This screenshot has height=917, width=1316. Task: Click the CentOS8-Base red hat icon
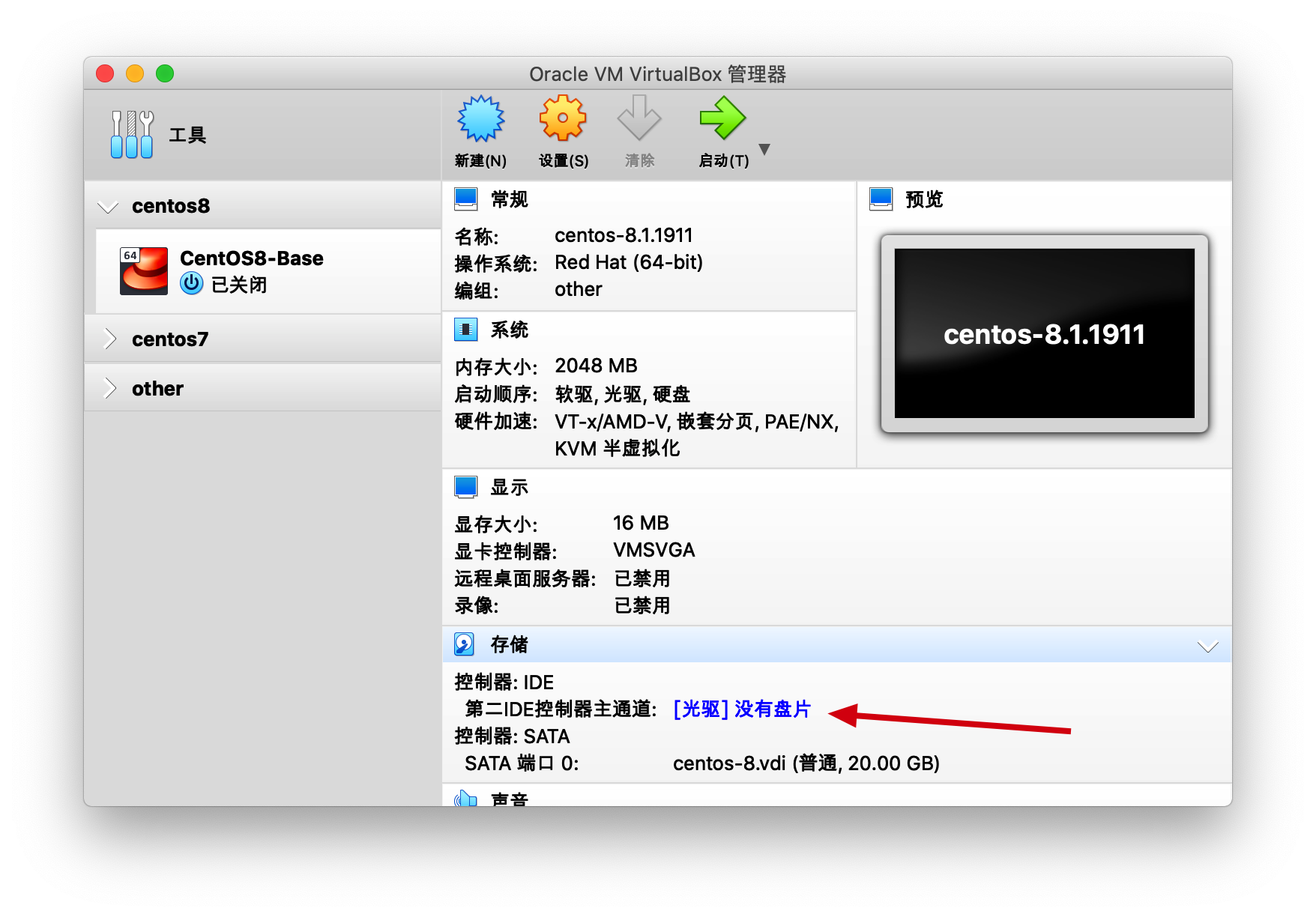click(144, 271)
